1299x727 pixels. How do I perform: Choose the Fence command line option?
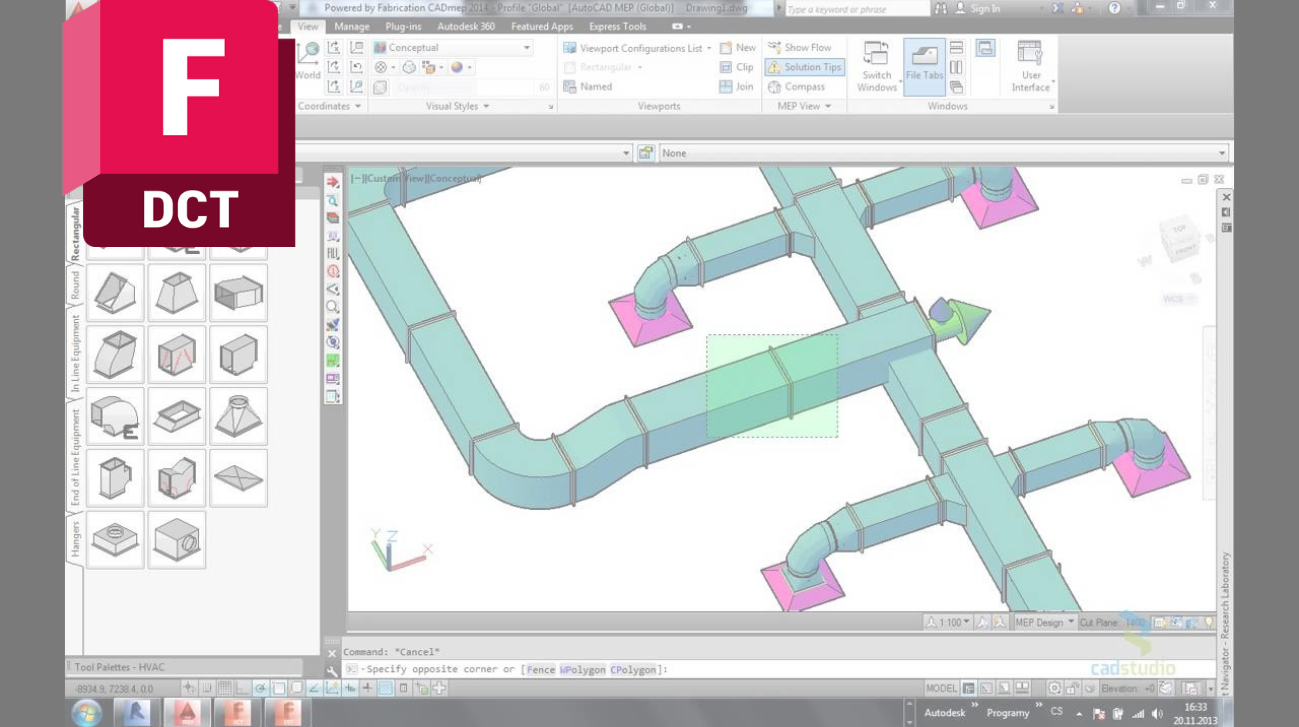tap(540, 670)
